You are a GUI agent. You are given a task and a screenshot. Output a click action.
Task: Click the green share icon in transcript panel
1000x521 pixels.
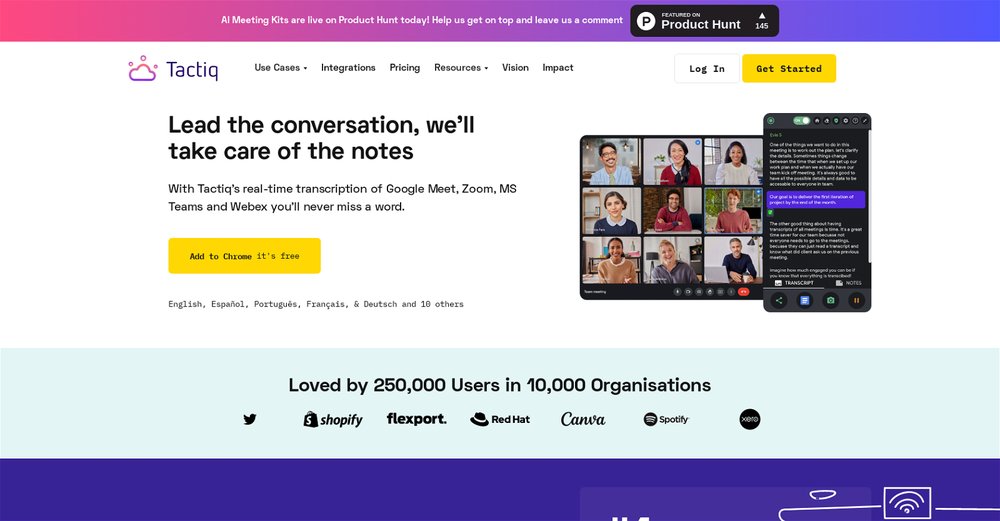779,300
